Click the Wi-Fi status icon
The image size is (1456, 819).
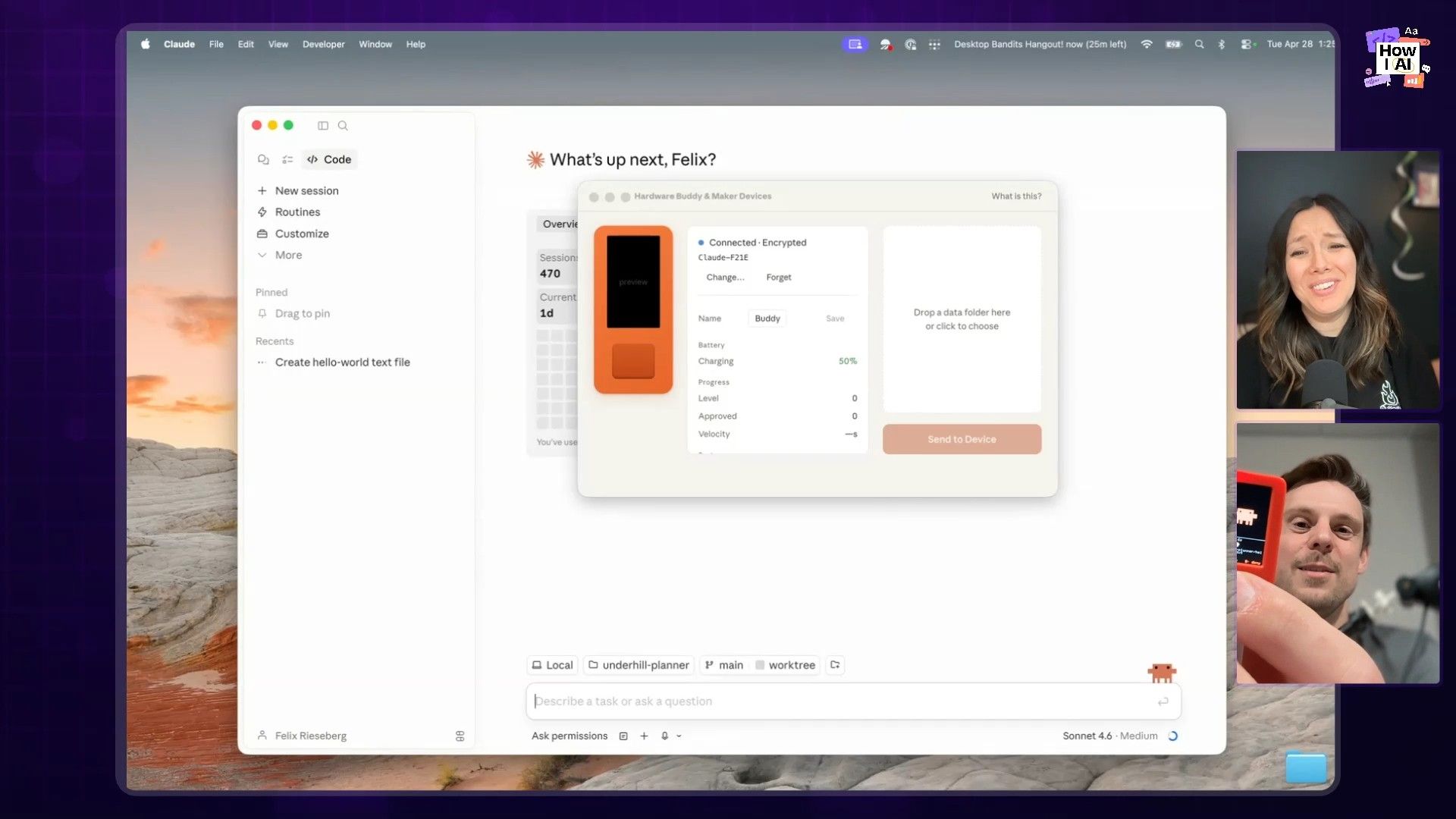tap(1147, 44)
